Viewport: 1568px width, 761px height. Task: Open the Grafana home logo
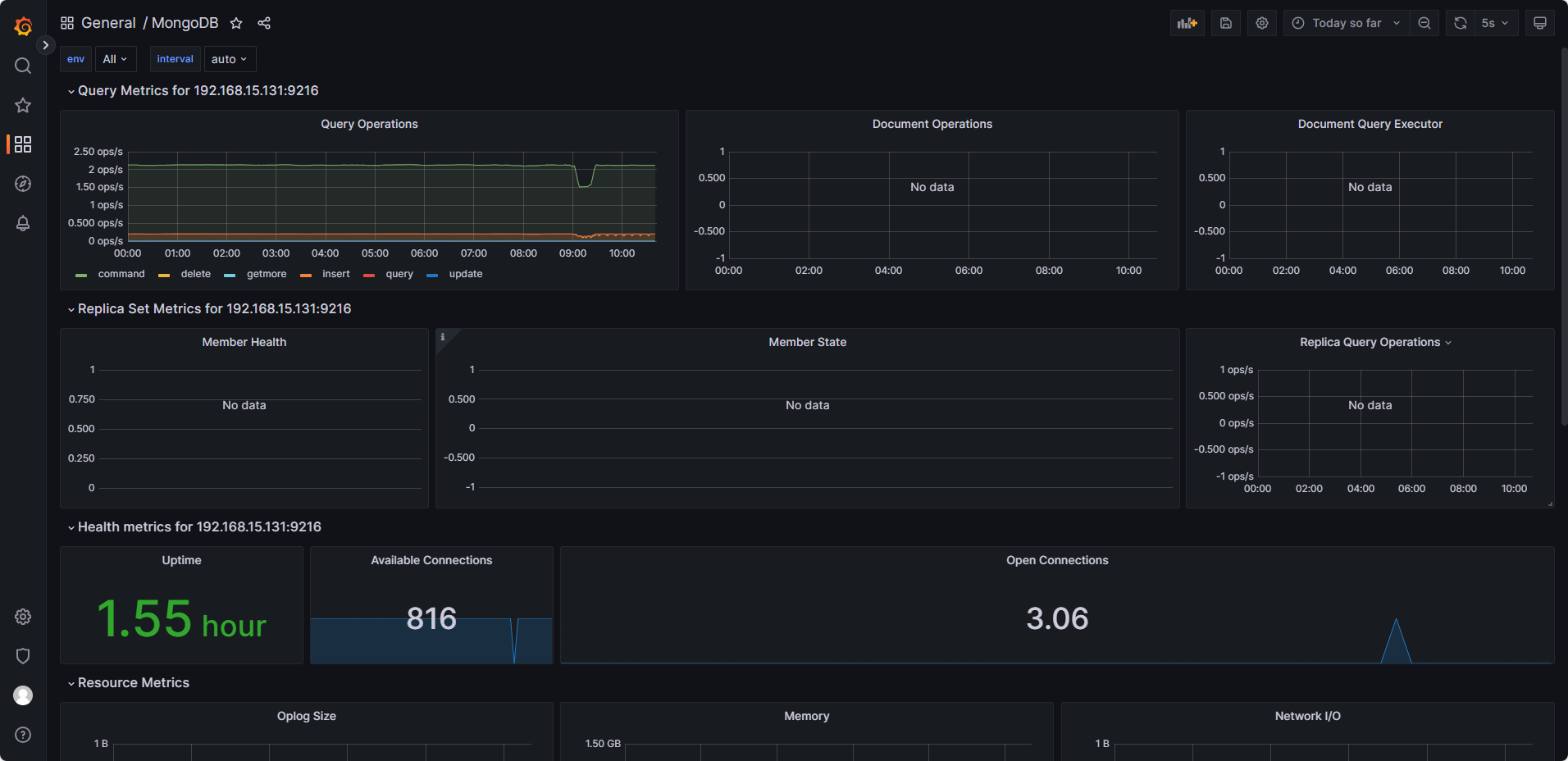pos(23,26)
